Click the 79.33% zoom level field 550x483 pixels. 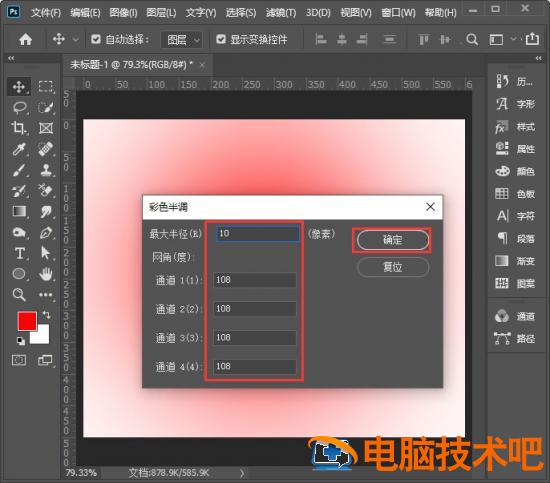(x=81, y=473)
